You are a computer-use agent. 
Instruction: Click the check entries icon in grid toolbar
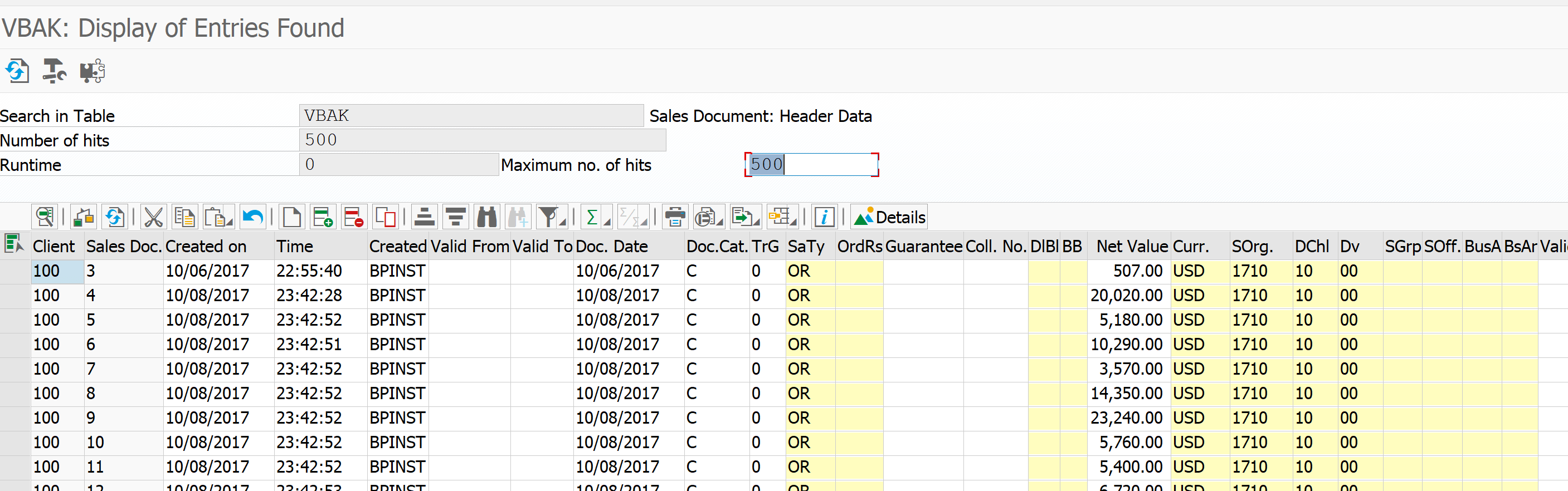click(84, 217)
